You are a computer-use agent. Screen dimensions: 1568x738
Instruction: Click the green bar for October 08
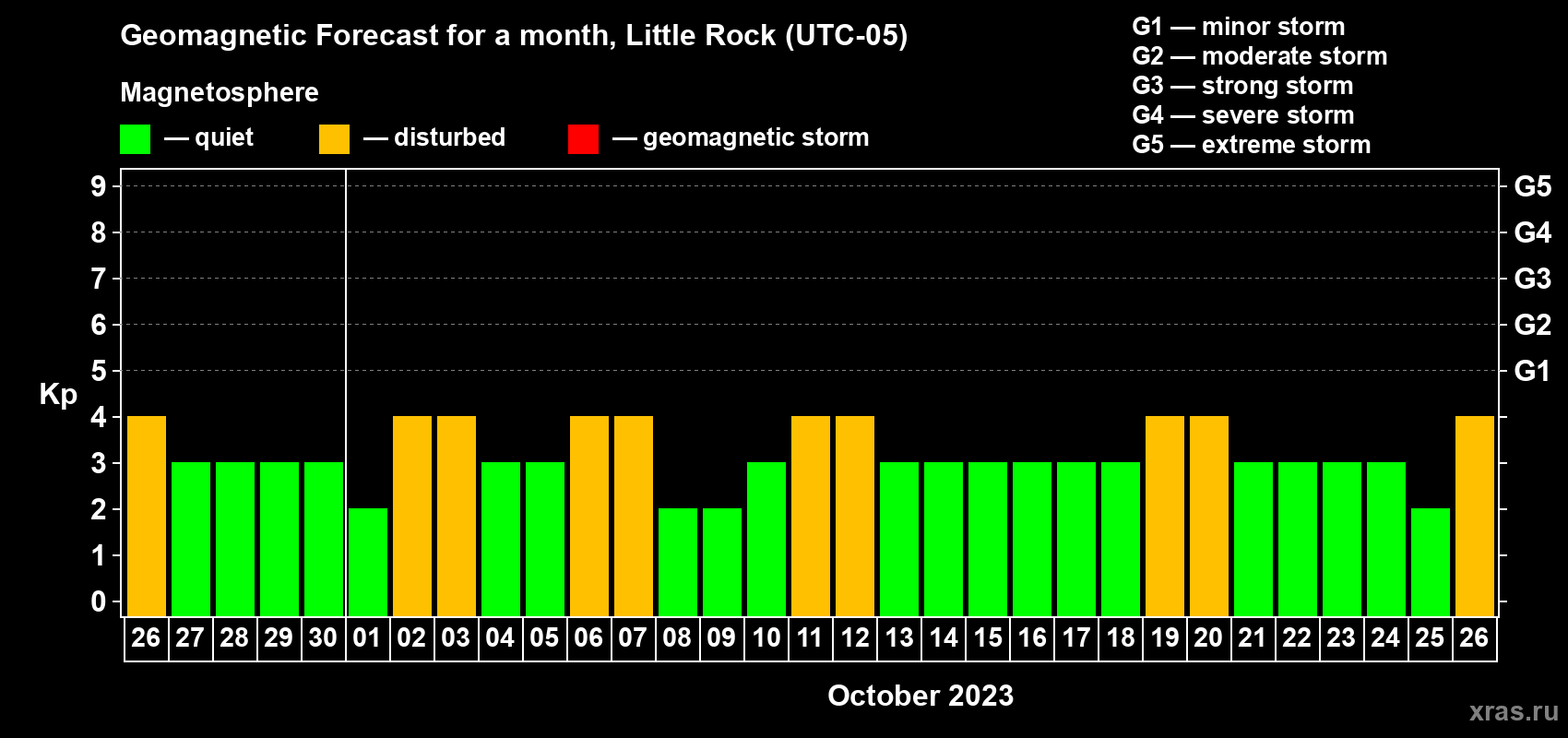coord(678,563)
